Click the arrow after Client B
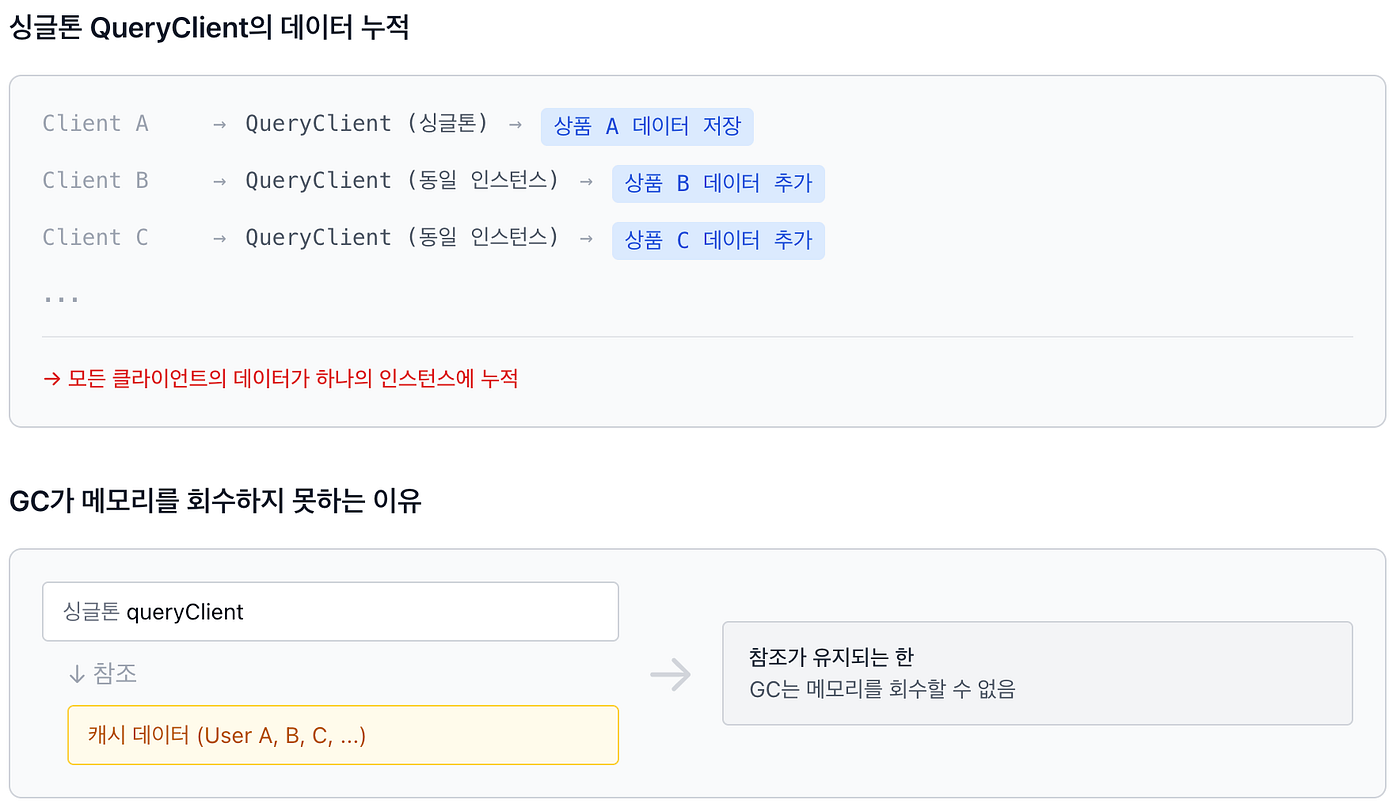This screenshot has width=1400, height=805. click(219, 181)
